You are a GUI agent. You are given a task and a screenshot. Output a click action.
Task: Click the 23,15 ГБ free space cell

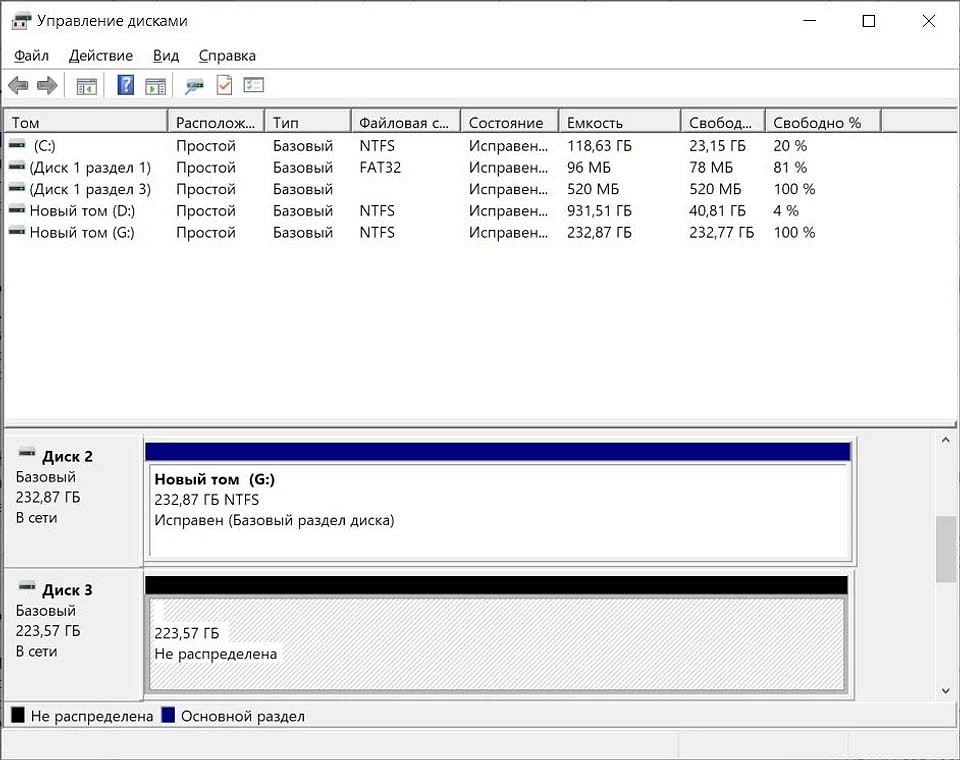(717, 146)
